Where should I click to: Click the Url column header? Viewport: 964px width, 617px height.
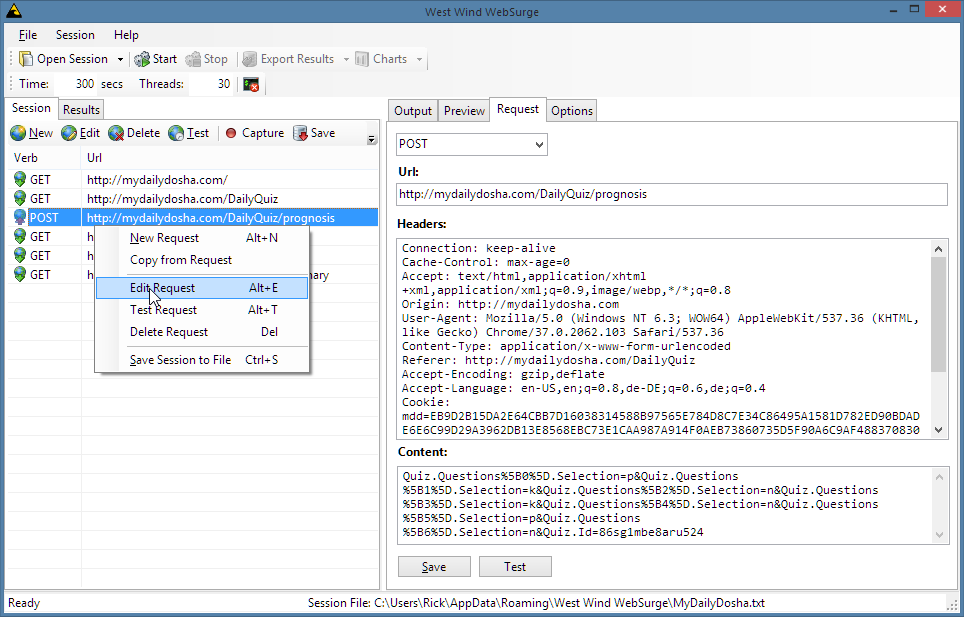tap(230, 158)
